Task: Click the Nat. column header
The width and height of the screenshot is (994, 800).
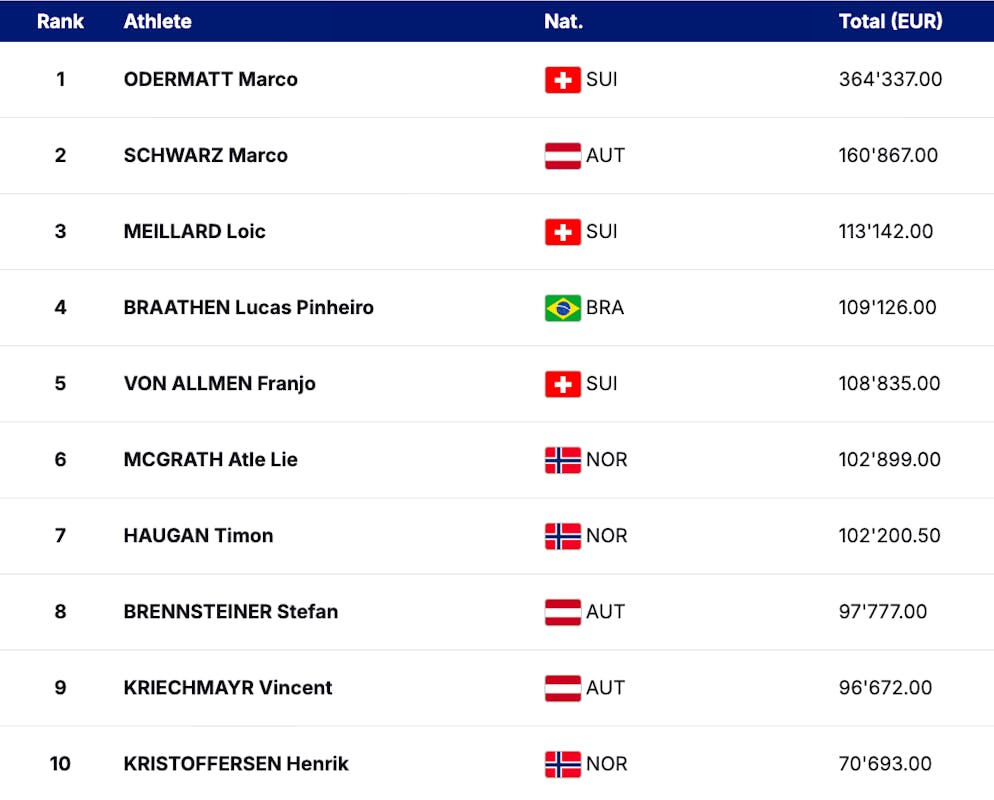Action: pos(563,21)
